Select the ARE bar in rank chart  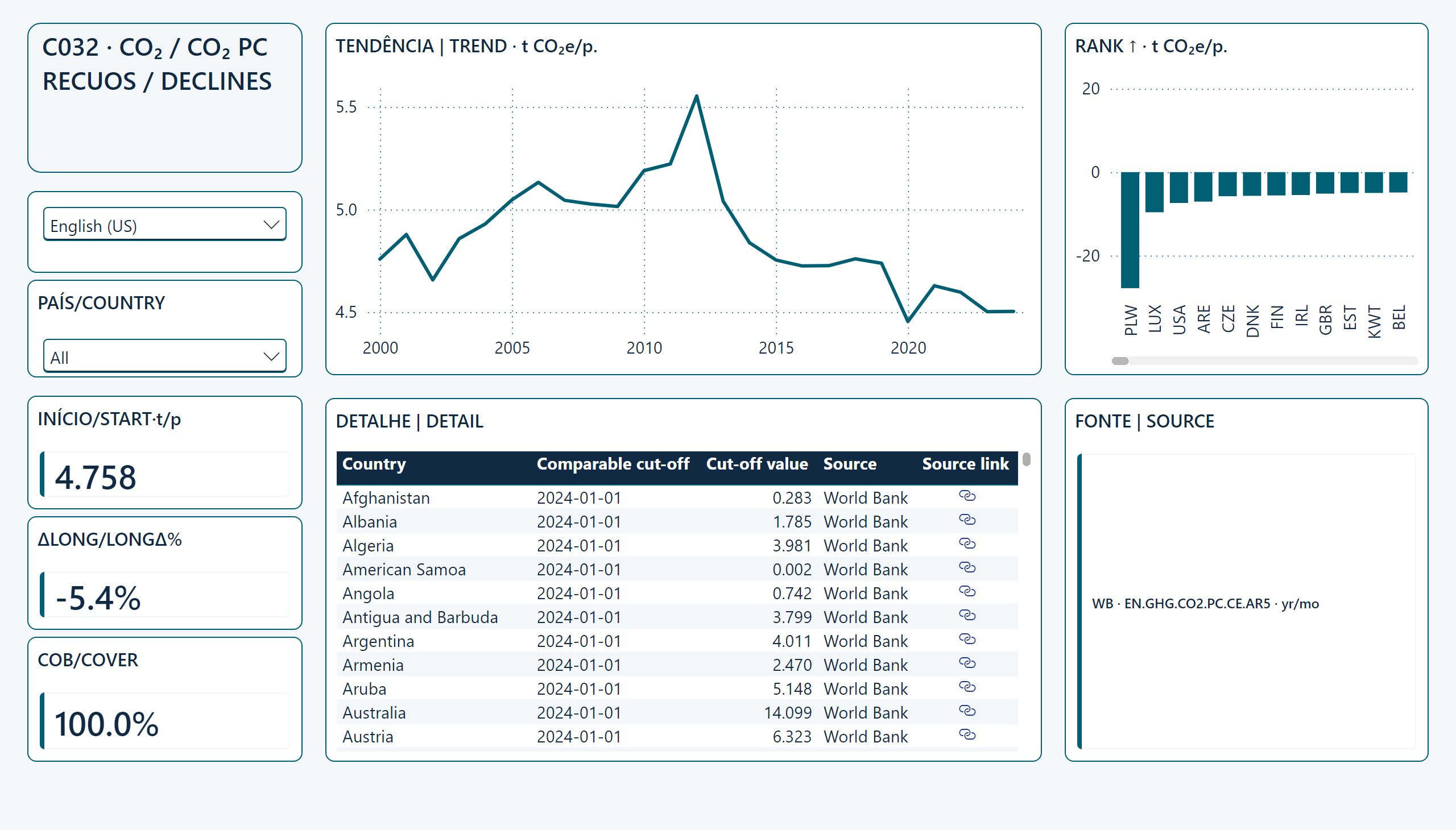click(x=1203, y=187)
